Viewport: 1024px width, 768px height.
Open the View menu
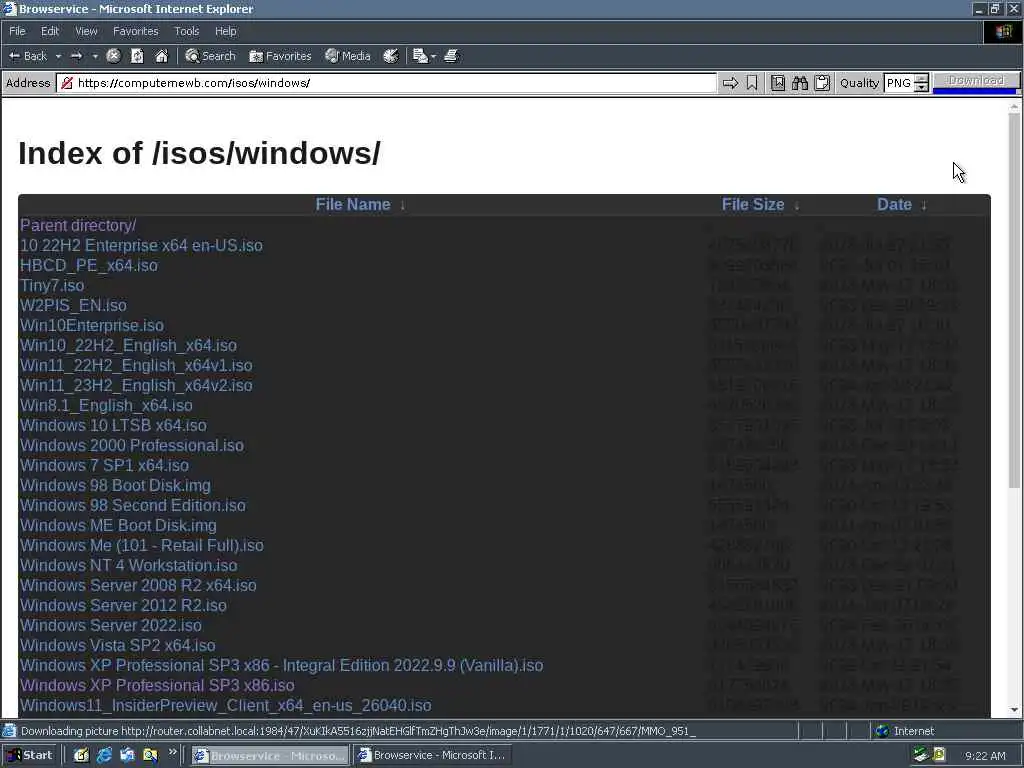coord(86,31)
